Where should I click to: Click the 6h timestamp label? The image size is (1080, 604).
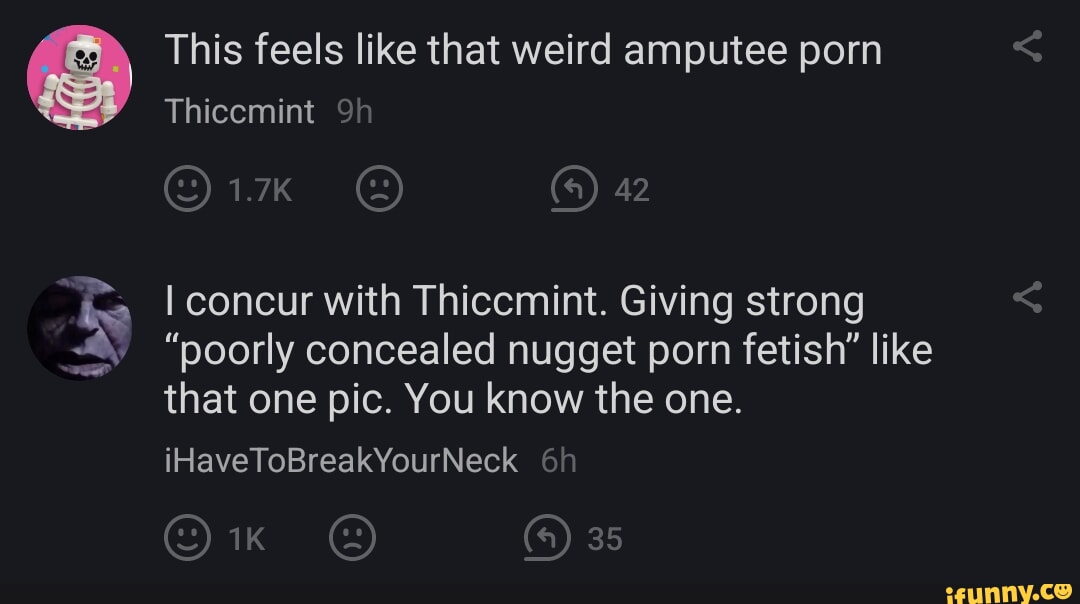point(560,460)
